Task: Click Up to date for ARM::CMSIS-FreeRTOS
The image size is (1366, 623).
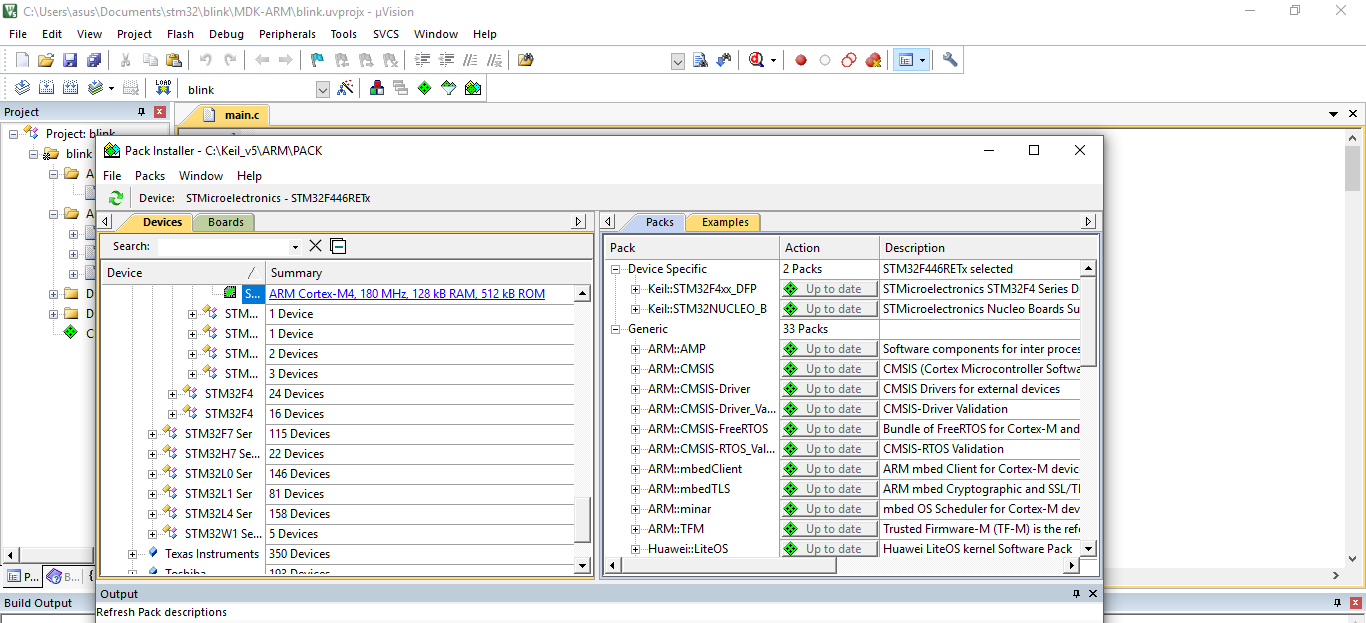Action: (x=829, y=429)
